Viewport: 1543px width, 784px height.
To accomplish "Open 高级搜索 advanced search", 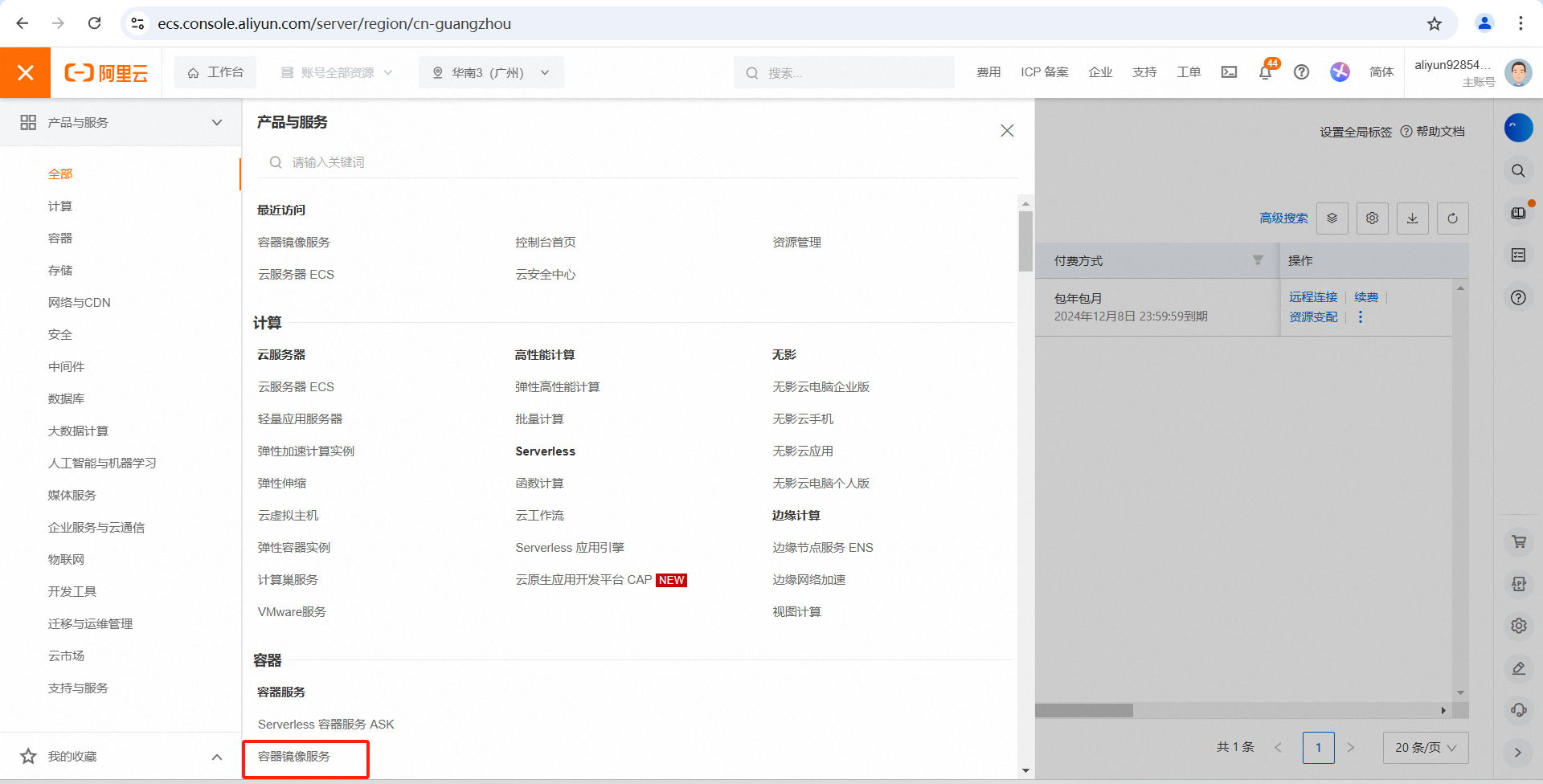I will (1283, 218).
